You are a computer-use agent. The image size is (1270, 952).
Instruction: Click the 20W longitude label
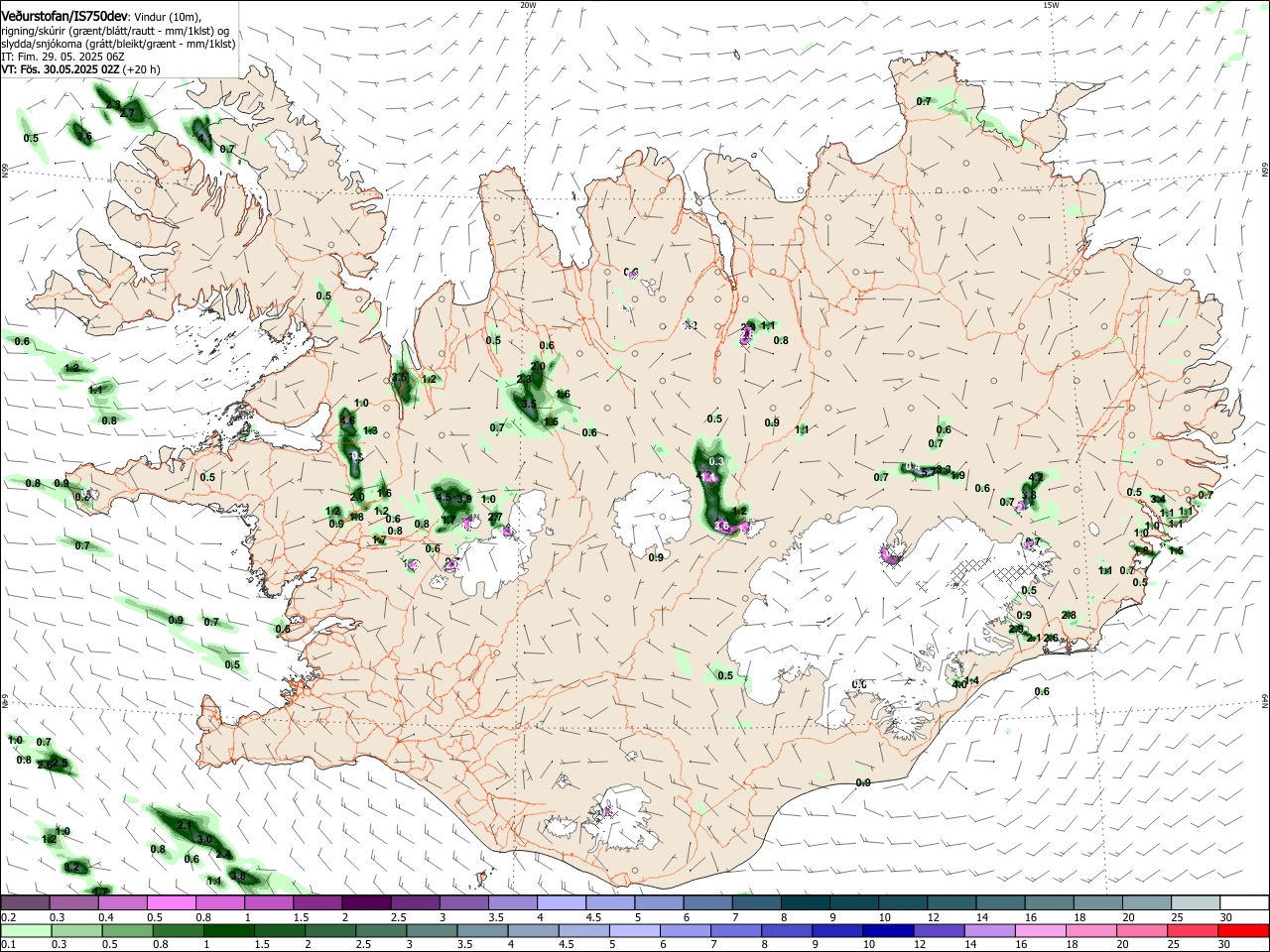[x=528, y=4]
